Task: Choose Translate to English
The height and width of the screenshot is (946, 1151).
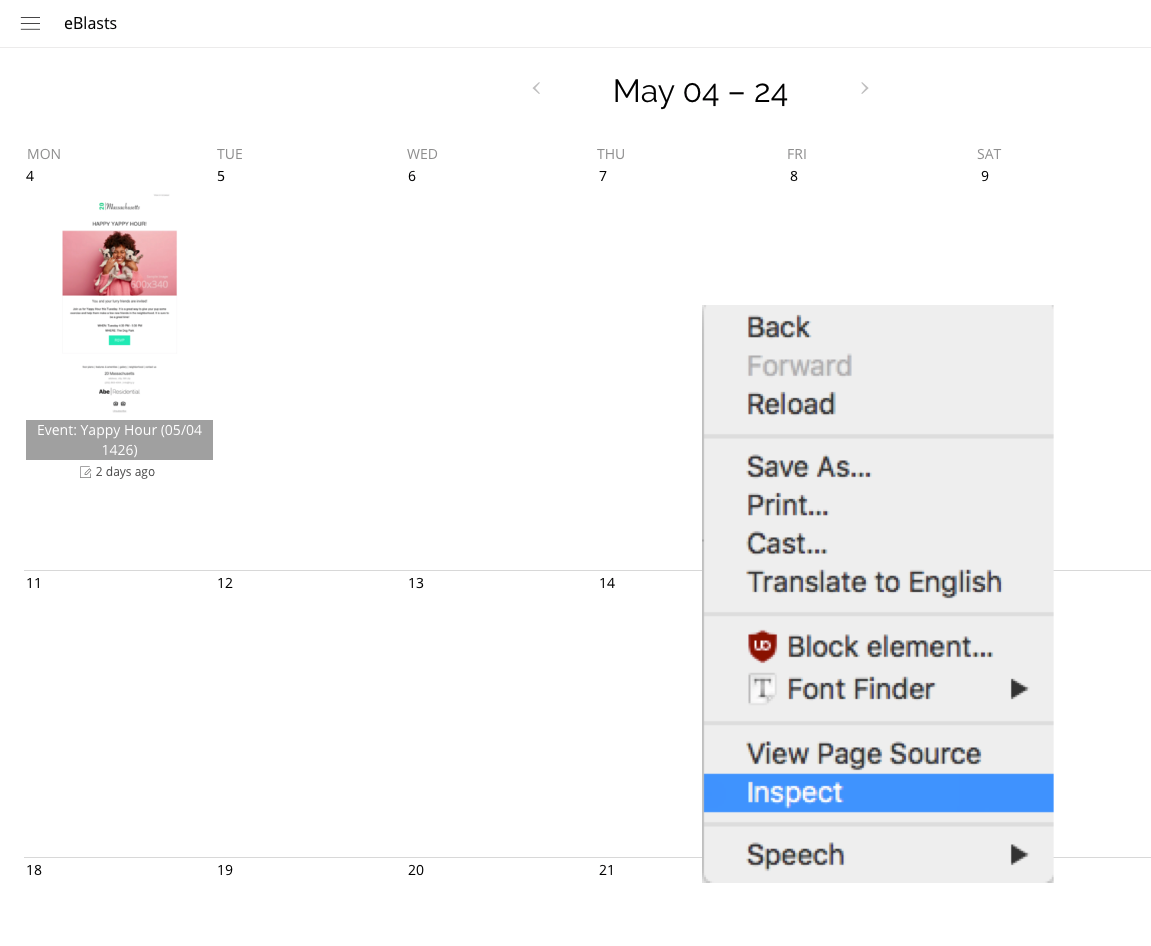Action: [873, 582]
